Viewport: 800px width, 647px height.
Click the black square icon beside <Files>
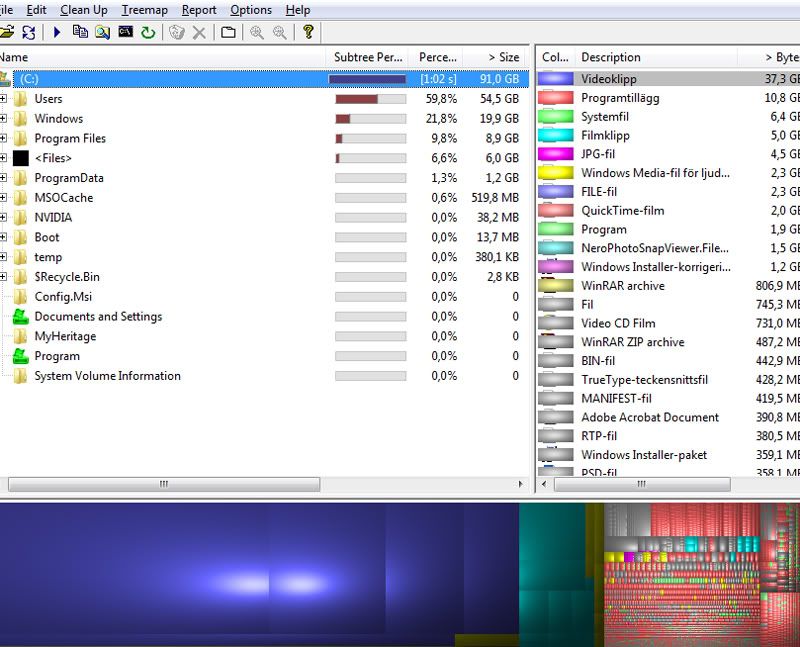click(x=20, y=158)
